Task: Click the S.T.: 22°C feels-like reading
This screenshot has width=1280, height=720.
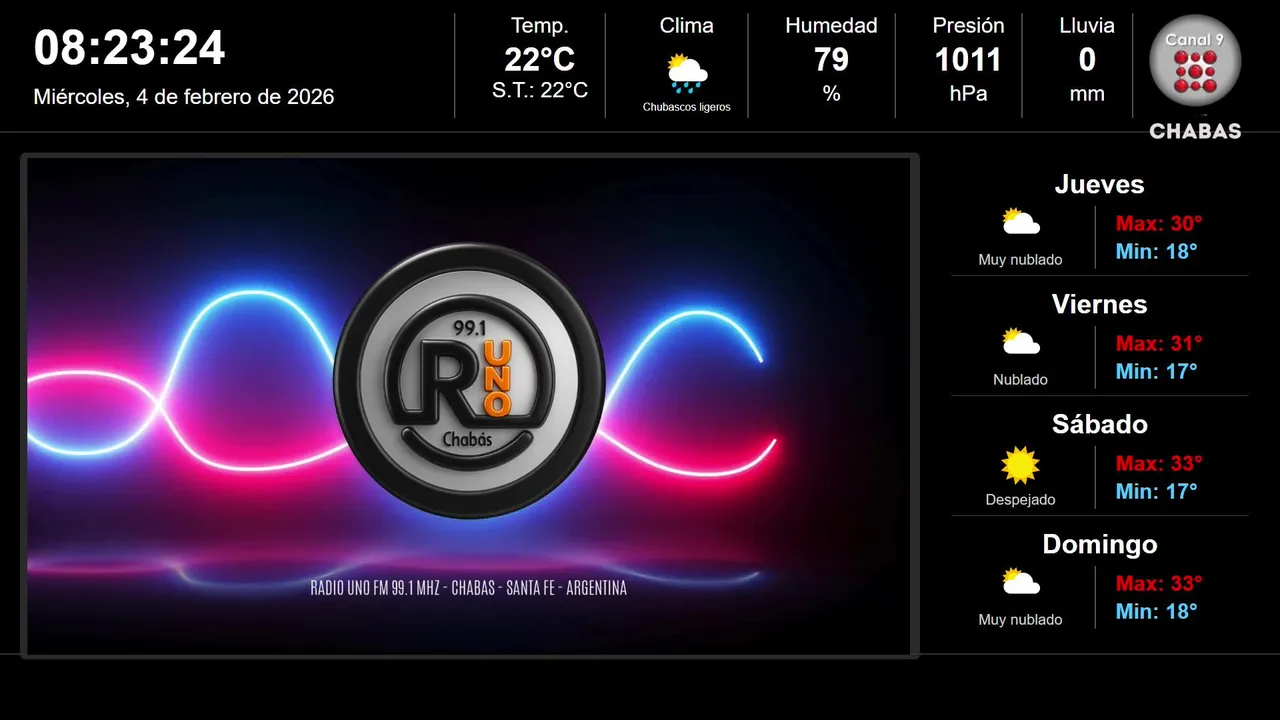Action: [x=540, y=91]
